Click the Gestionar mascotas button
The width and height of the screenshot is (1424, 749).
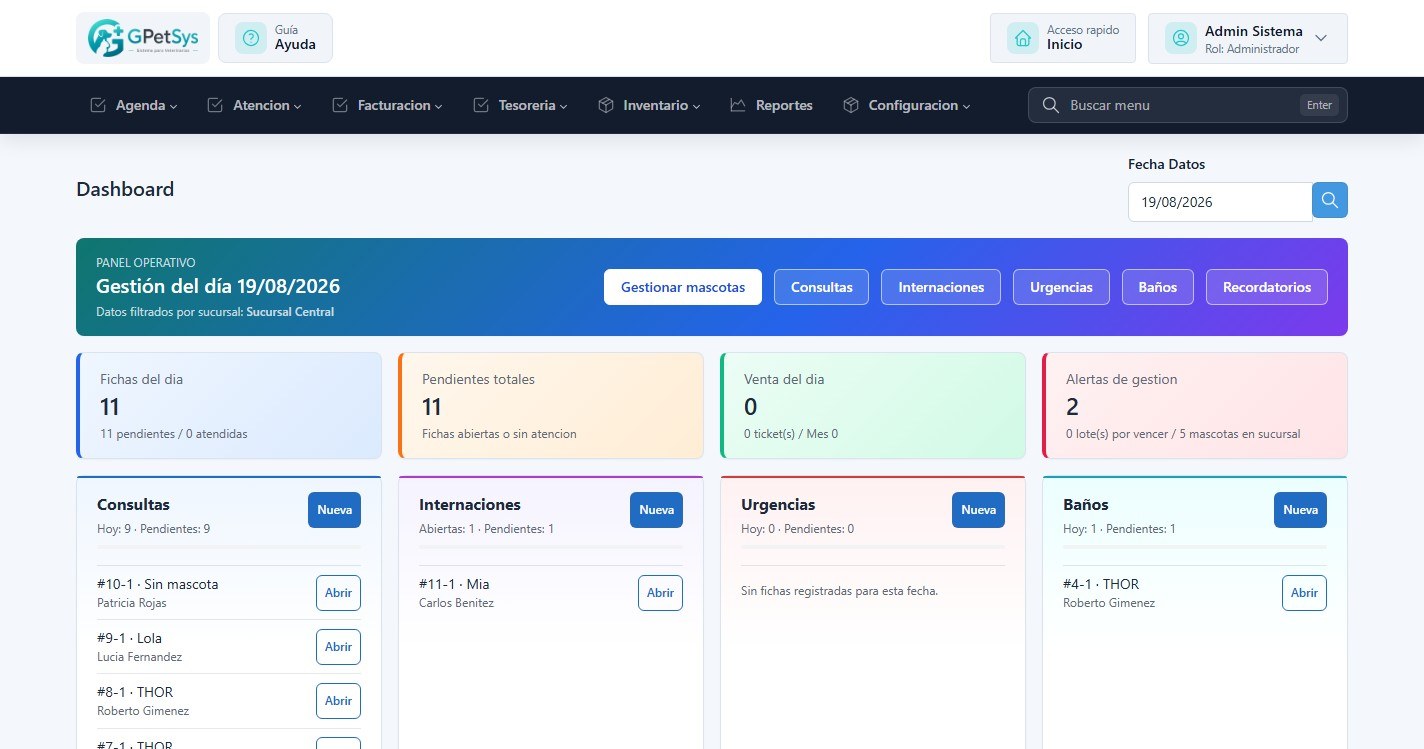pos(683,287)
